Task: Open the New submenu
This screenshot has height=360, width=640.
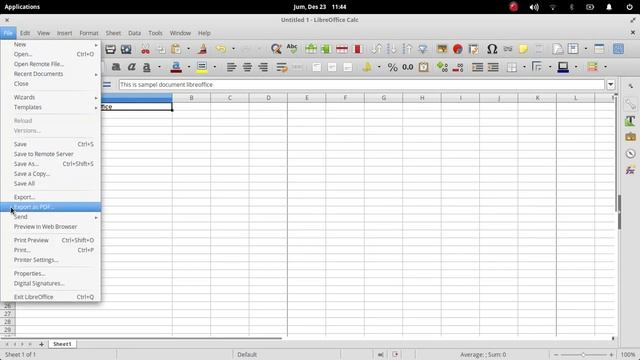Action: click(51, 44)
